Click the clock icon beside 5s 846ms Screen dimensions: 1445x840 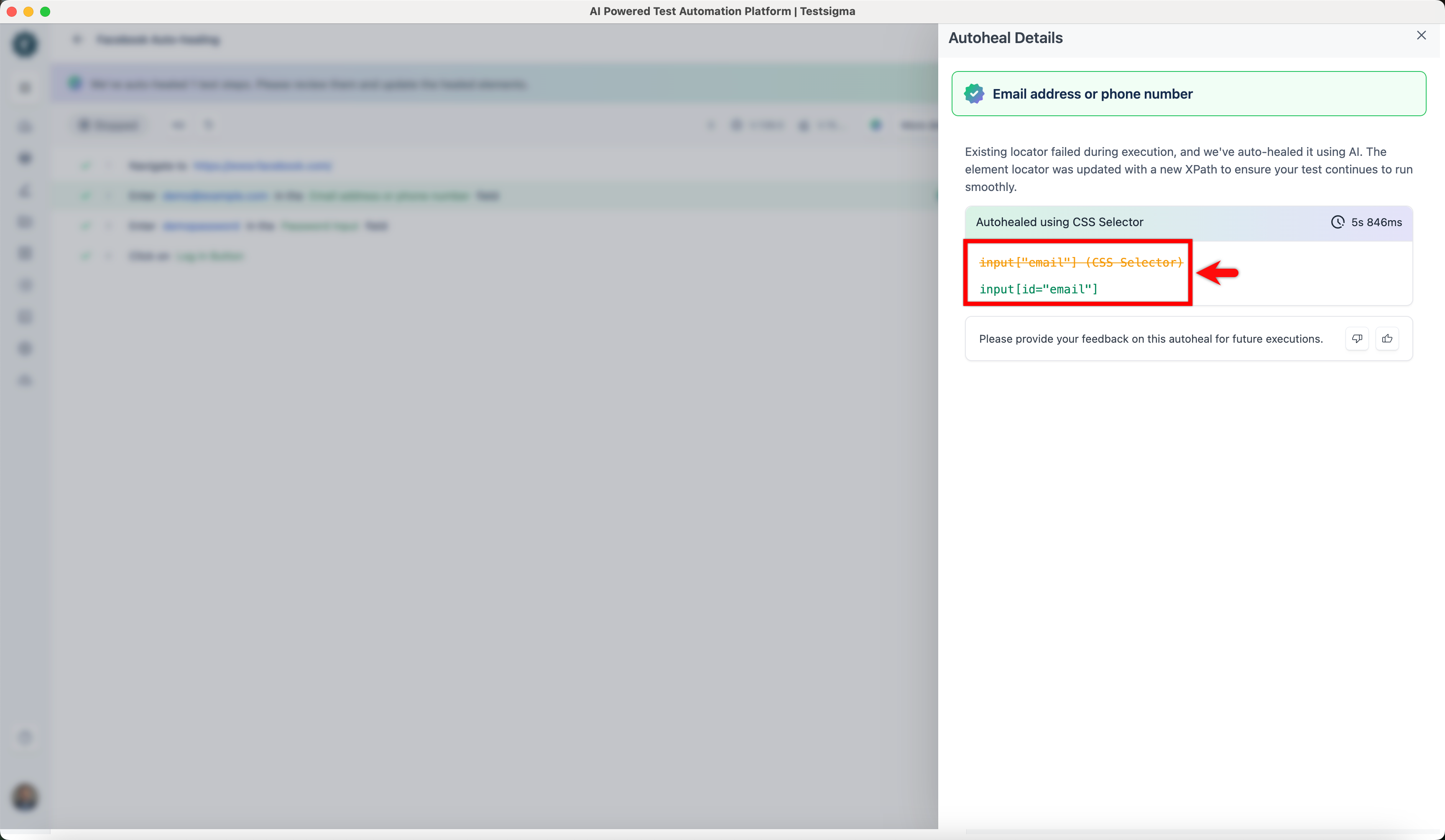point(1337,222)
